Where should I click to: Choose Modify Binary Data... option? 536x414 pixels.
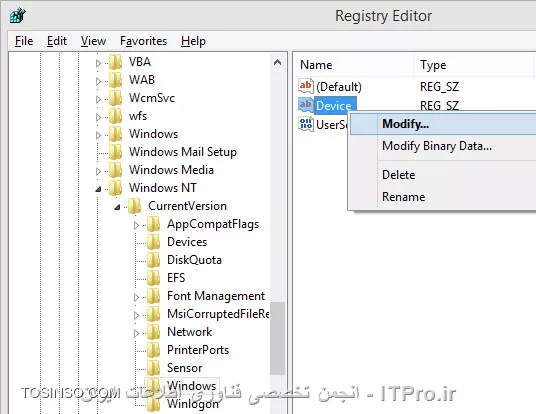click(443, 146)
